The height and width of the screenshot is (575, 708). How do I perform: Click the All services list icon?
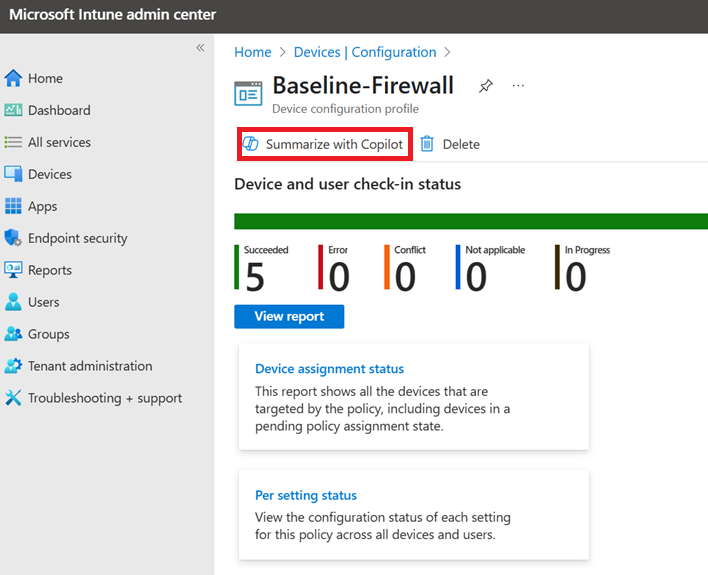tap(13, 142)
